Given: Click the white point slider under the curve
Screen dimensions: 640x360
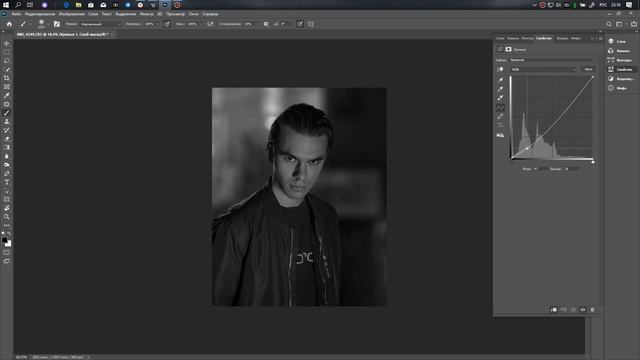Looking at the screenshot, I should point(593,162).
